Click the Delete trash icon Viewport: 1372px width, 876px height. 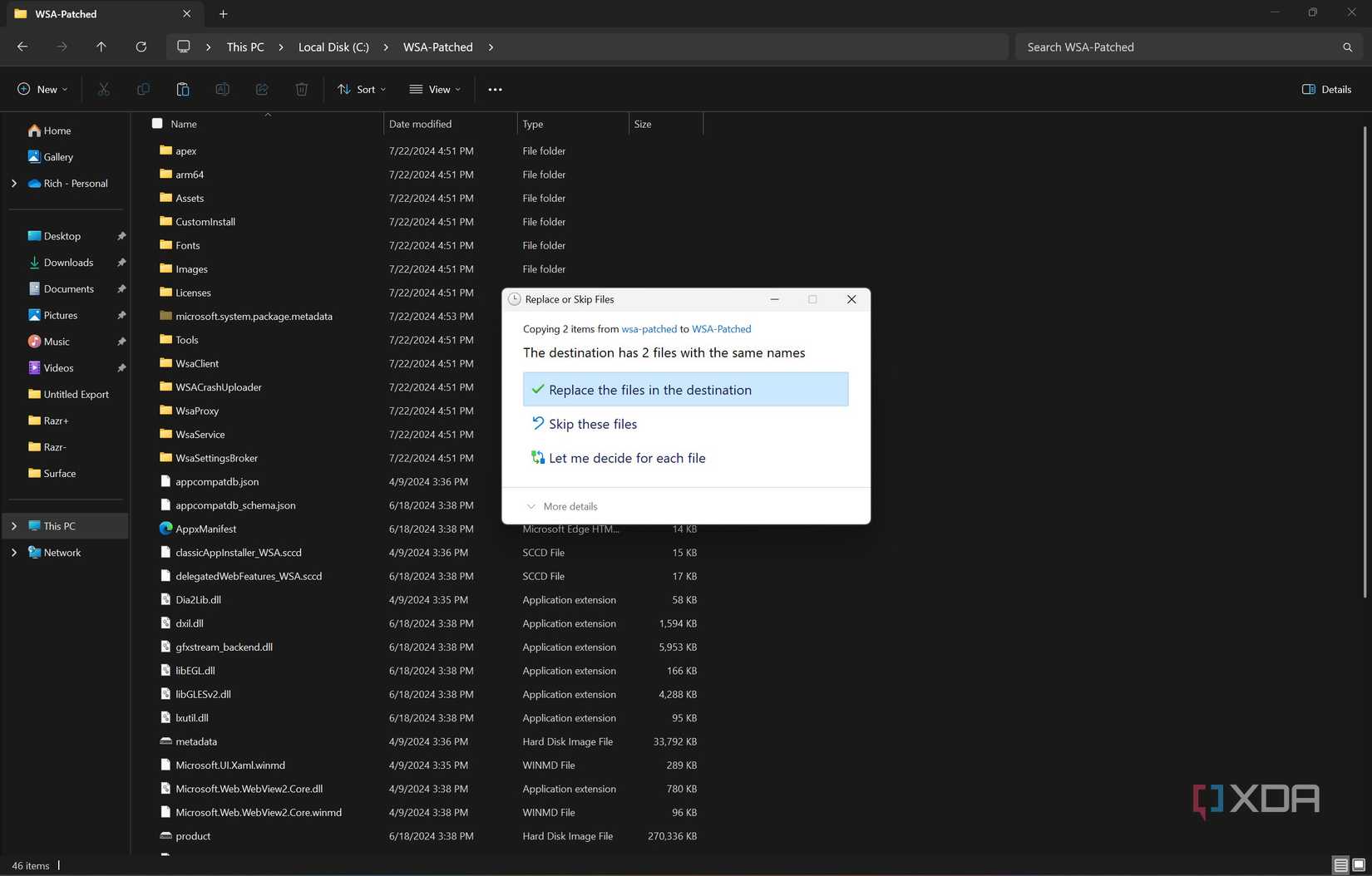point(301,89)
